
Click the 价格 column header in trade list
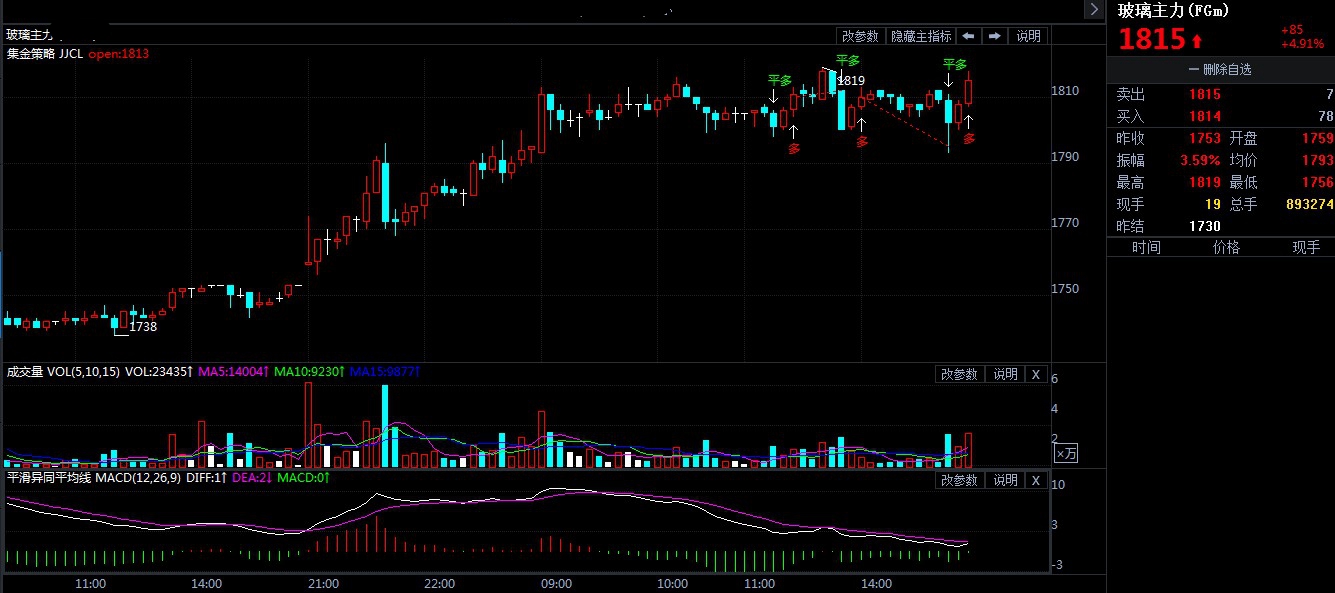pyautogui.click(x=1226, y=248)
